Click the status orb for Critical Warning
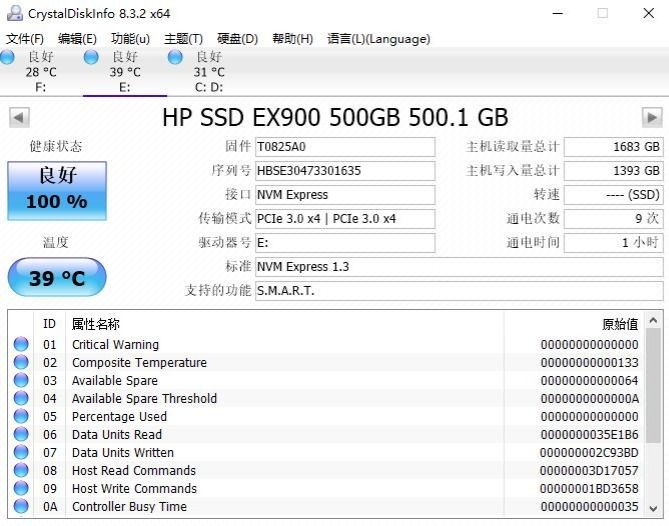 click(x=21, y=345)
